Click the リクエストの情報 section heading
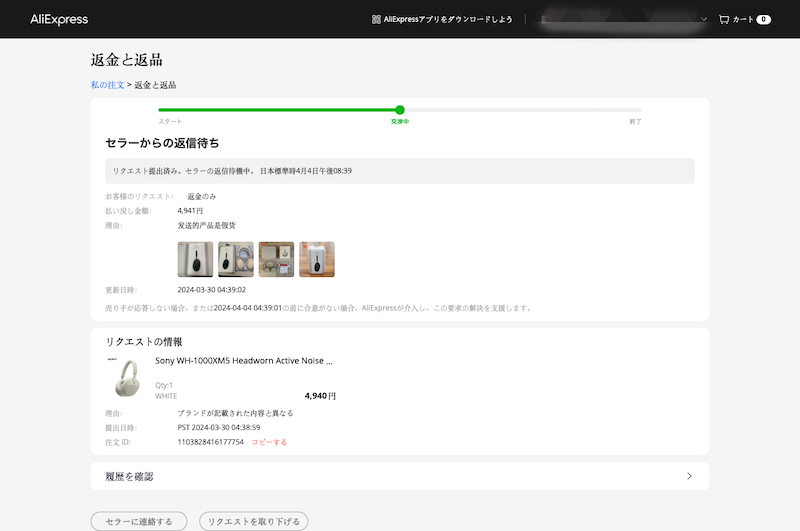800x531 pixels. point(144,342)
